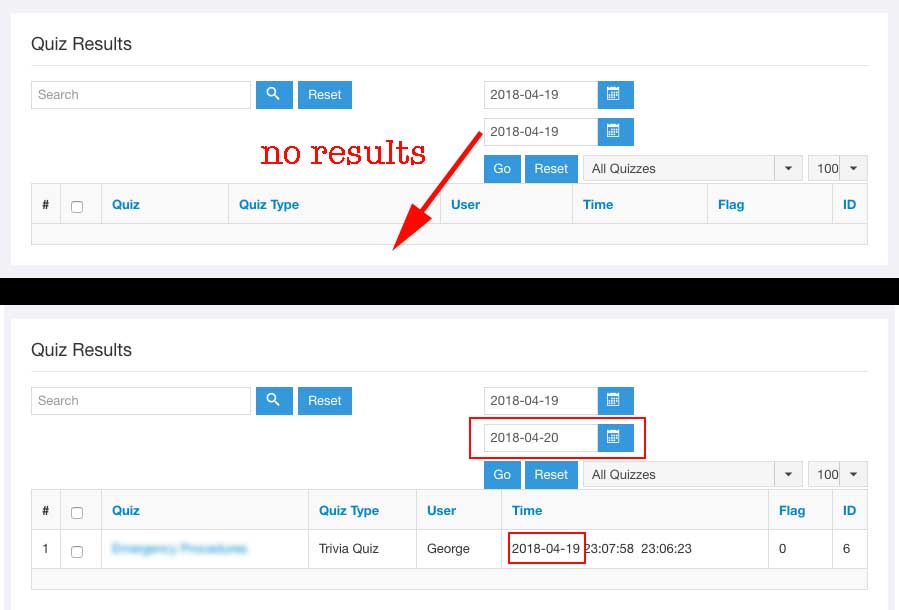Viewport: 899px width, 610px height.
Task: Check the row 1 Trivia Quiz checkbox
Action: click(77, 550)
